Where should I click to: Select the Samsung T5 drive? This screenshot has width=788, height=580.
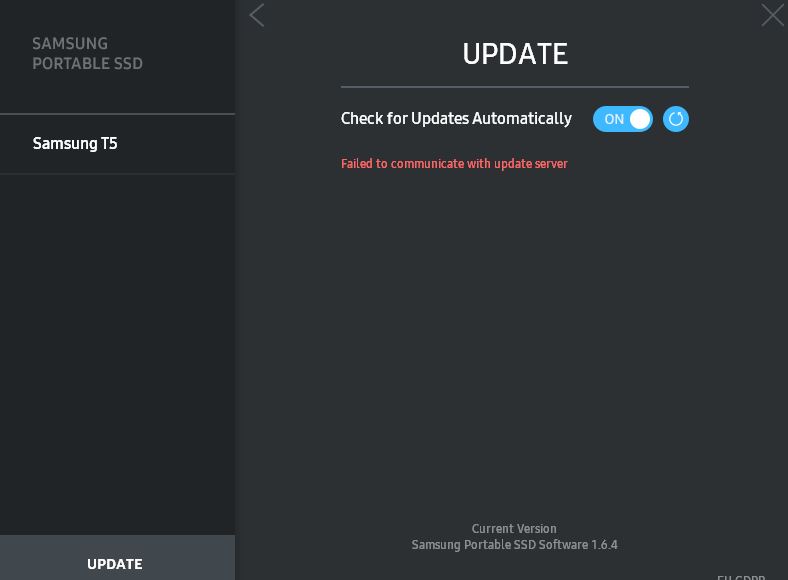point(75,143)
